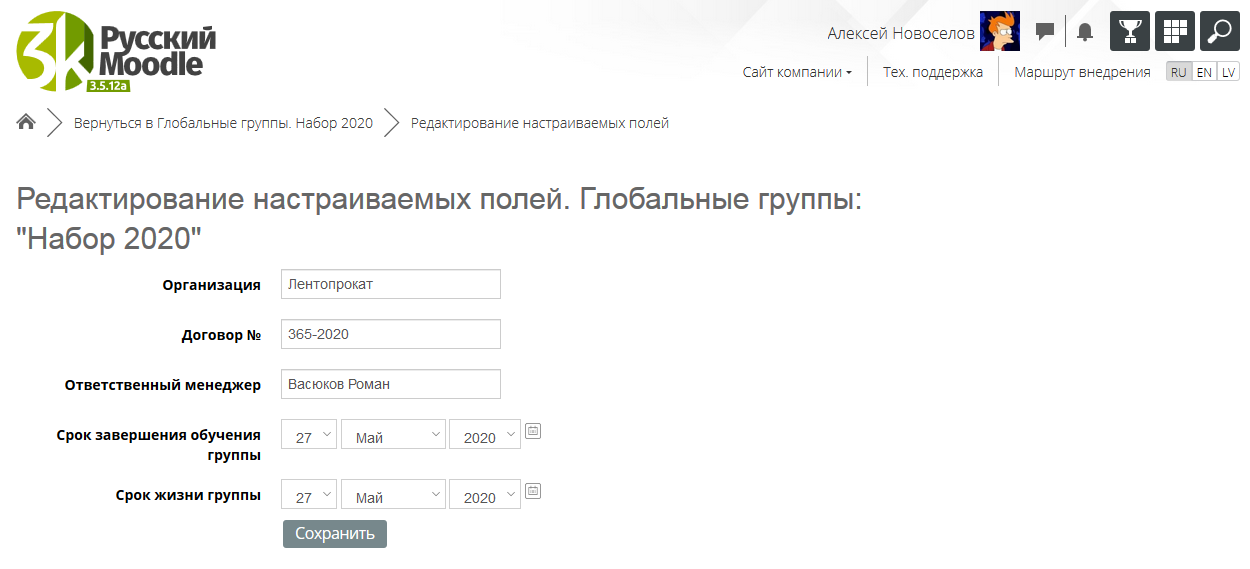The image size is (1250, 569).
Task: Open the Сайт компании menu
Action: (x=797, y=72)
